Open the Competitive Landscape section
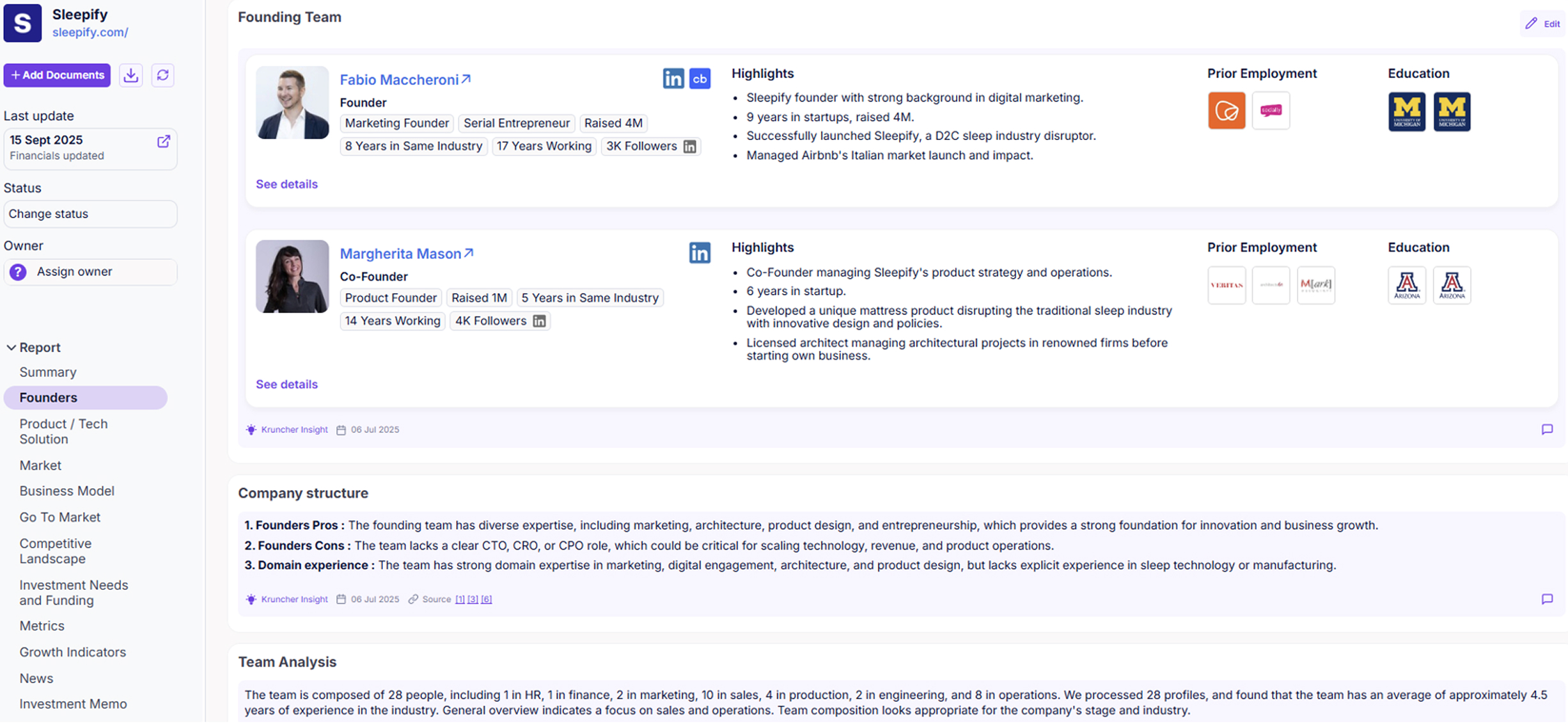This screenshot has width=1568, height=726. pyautogui.click(x=55, y=551)
